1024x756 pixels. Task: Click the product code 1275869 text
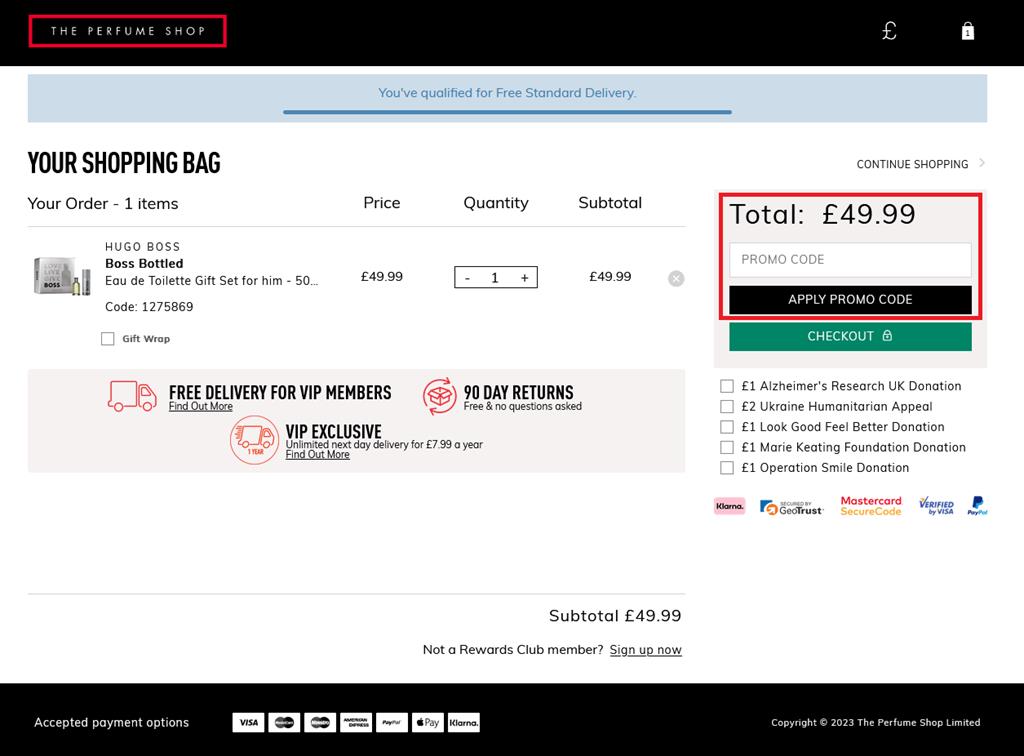click(149, 307)
